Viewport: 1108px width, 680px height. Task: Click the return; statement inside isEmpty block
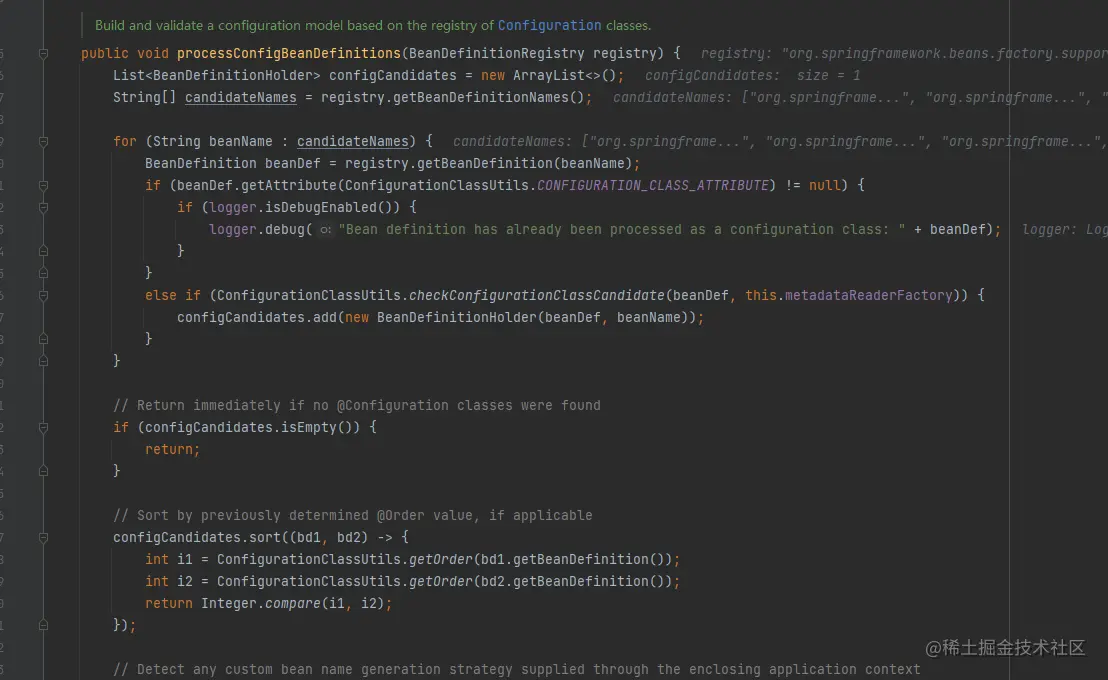pos(172,450)
